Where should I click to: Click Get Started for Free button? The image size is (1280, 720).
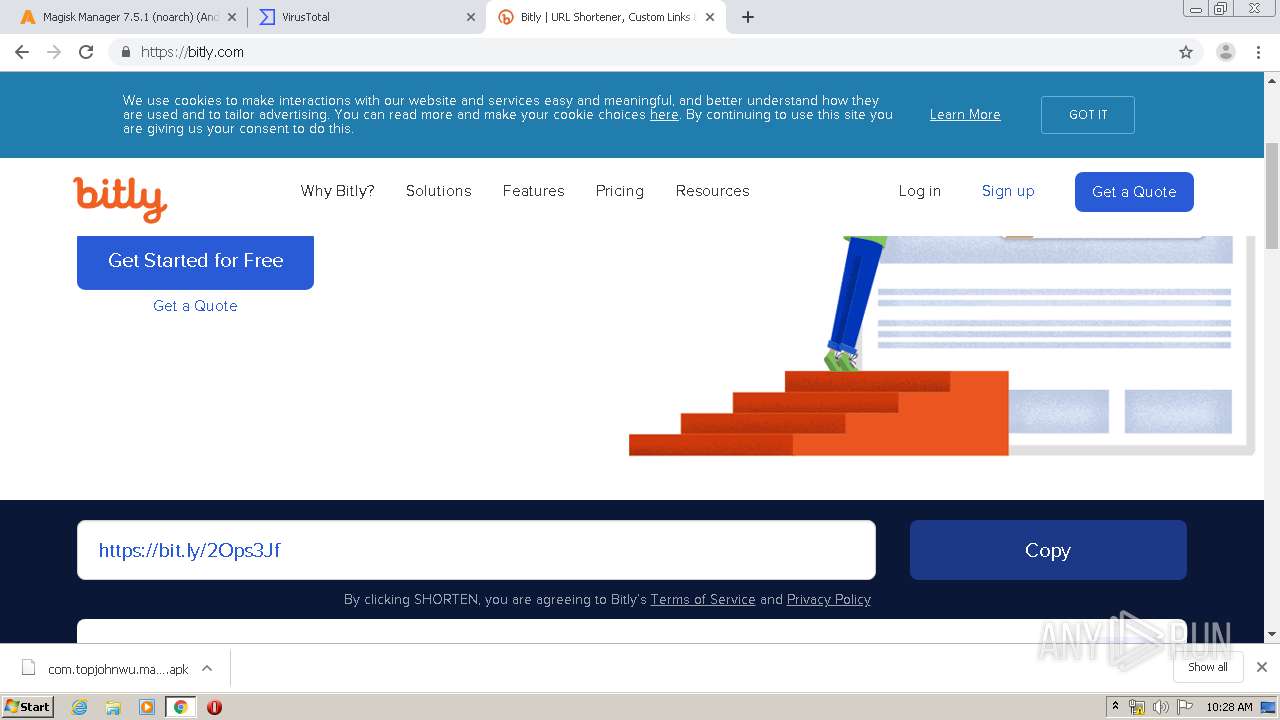click(x=195, y=261)
